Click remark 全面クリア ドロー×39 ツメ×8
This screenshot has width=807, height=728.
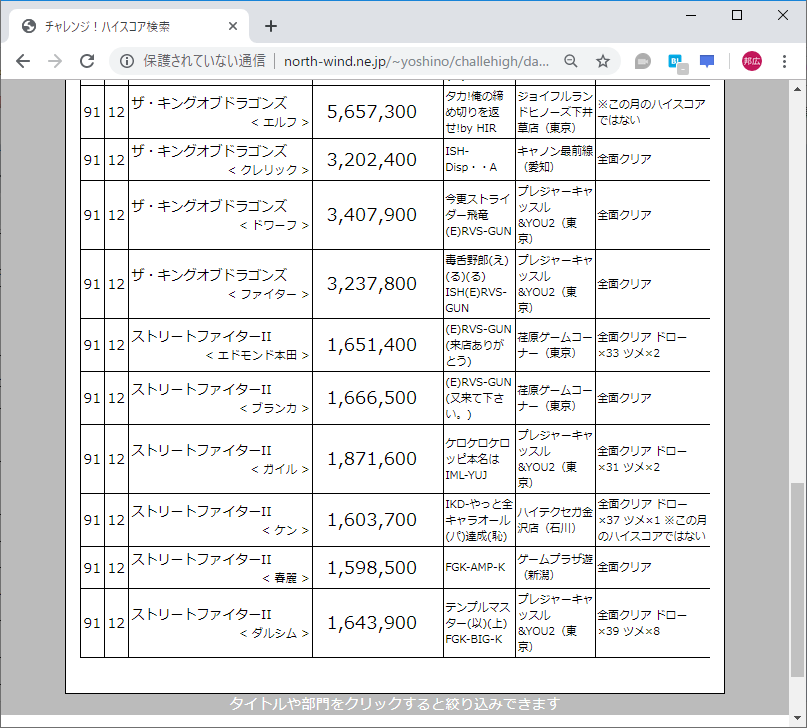(x=642, y=623)
